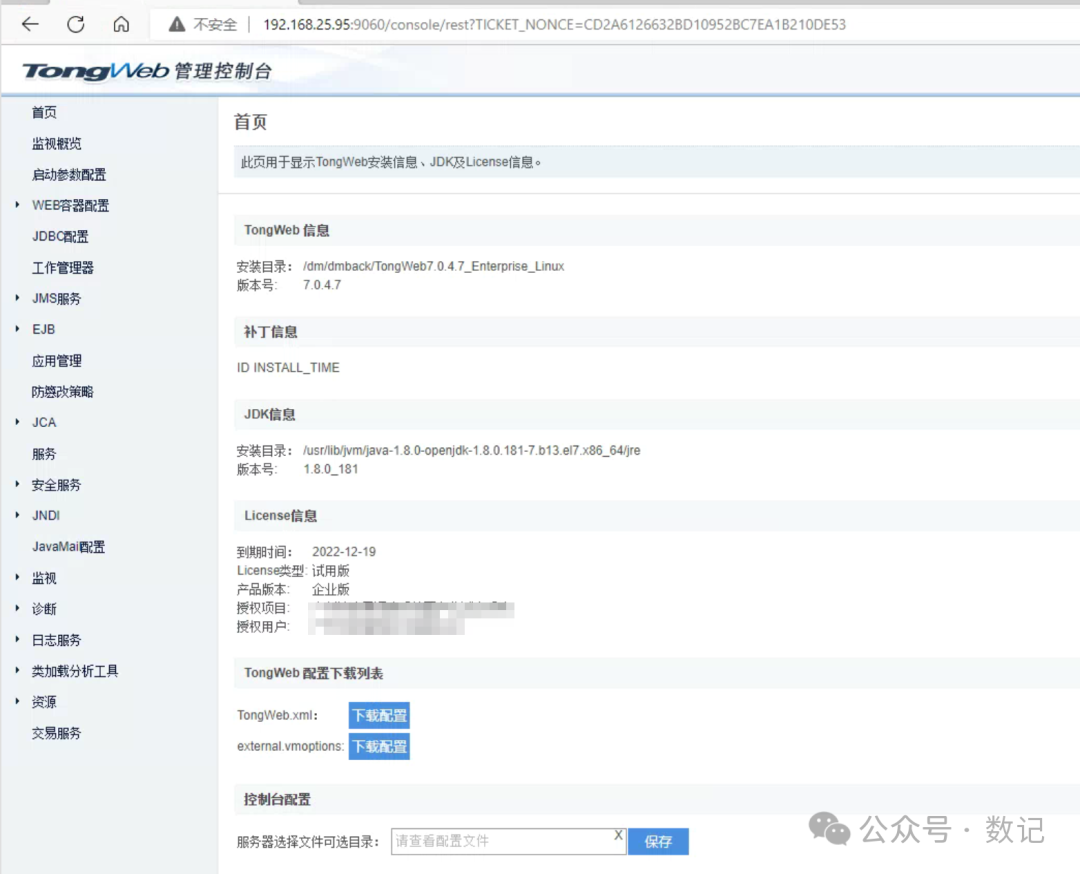Download config for TongWeb.xml
Viewport: 1080px width, 874px height.
(380, 716)
